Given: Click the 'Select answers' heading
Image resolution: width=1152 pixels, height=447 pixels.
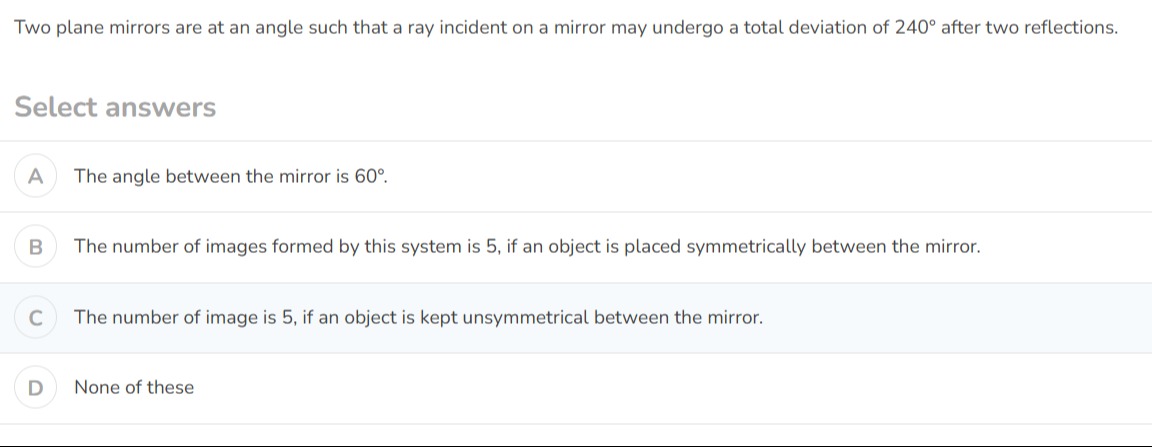Looking at the screenshot, I should coord(115,107).
